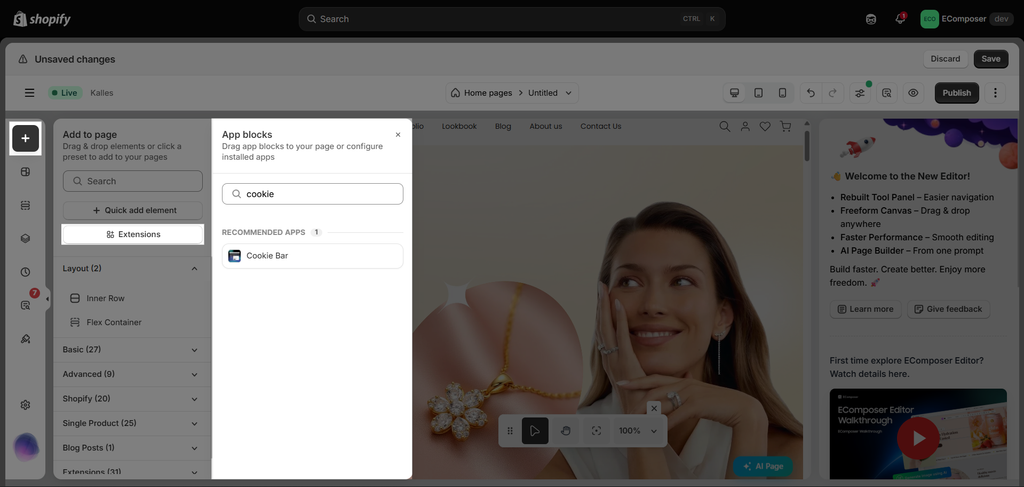Open the 100% zoom dropdown
This screenshot has width=1024, height=487.
tap(638, 431)
